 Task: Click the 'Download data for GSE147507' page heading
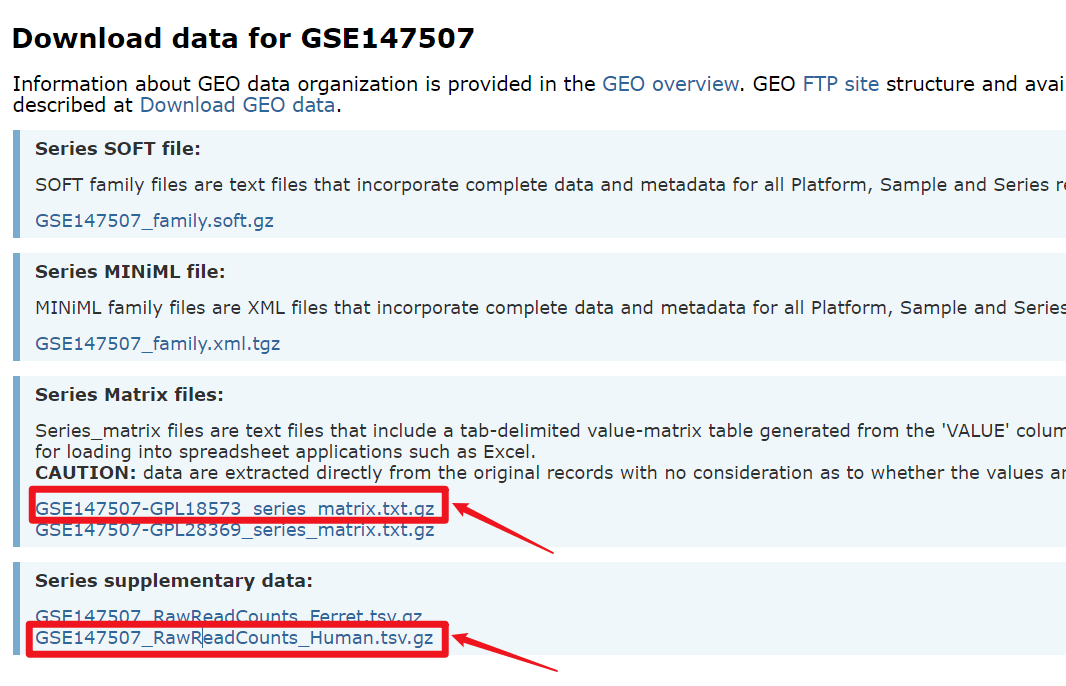coord(243,39)
